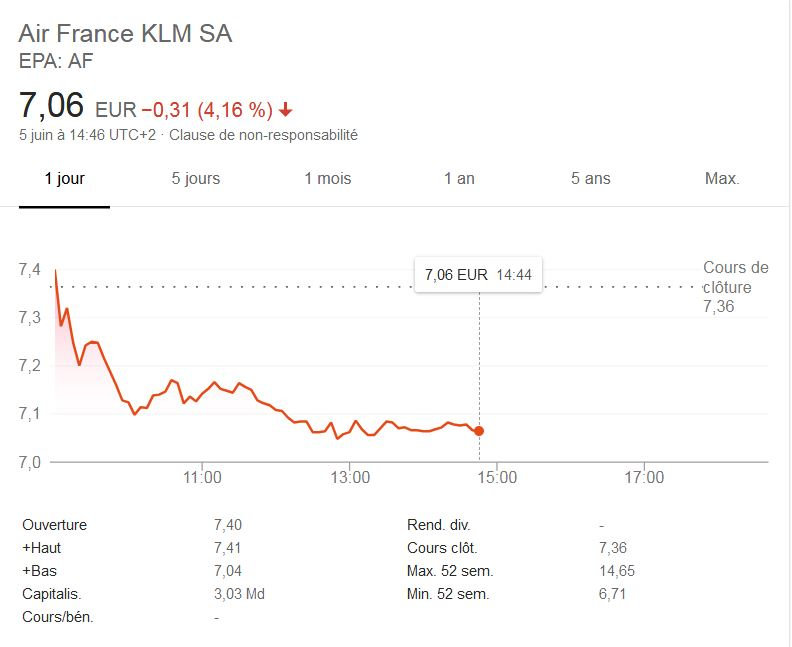792x647 pixels.
Task: Click the orange data point on chart
Action: [479, 431]
